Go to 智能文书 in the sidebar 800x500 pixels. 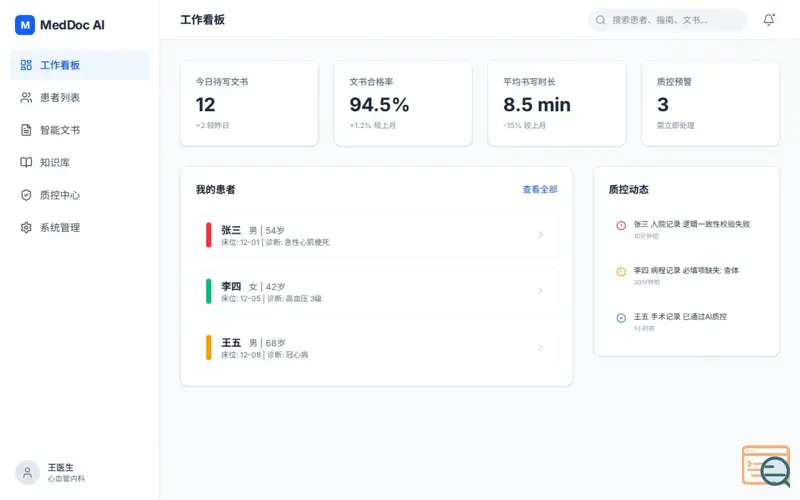80,130
